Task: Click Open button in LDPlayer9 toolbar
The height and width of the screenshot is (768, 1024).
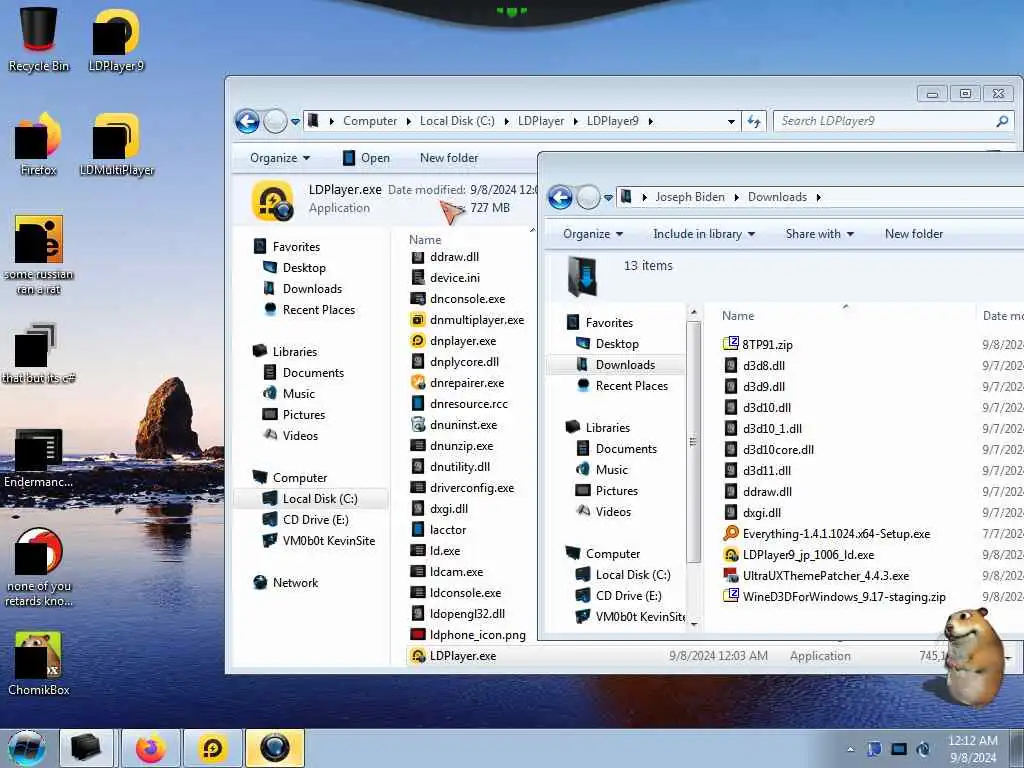Action: 366,158
